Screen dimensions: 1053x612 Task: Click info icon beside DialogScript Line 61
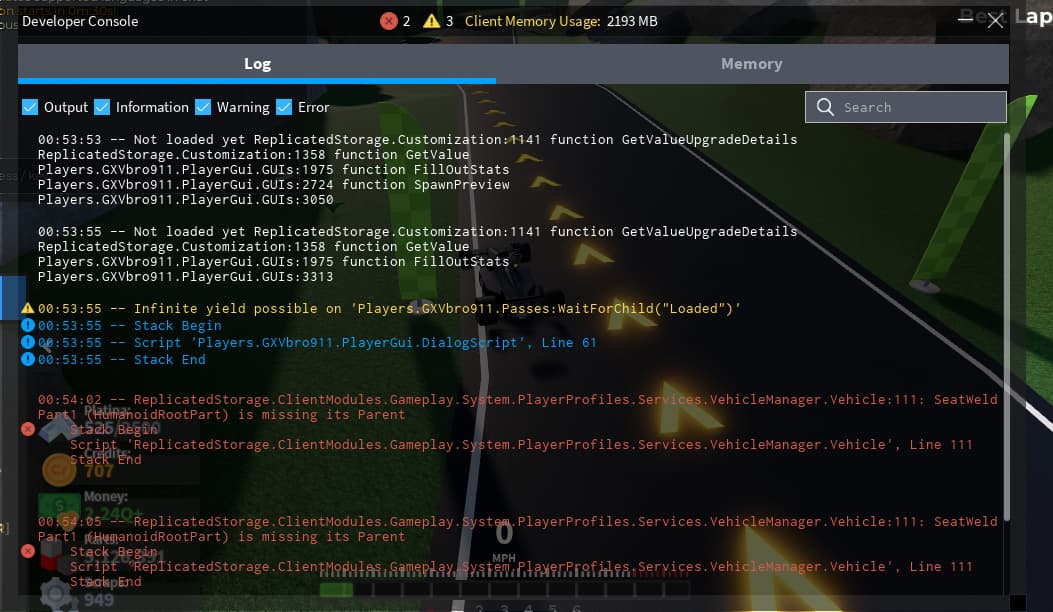point(28,343)
